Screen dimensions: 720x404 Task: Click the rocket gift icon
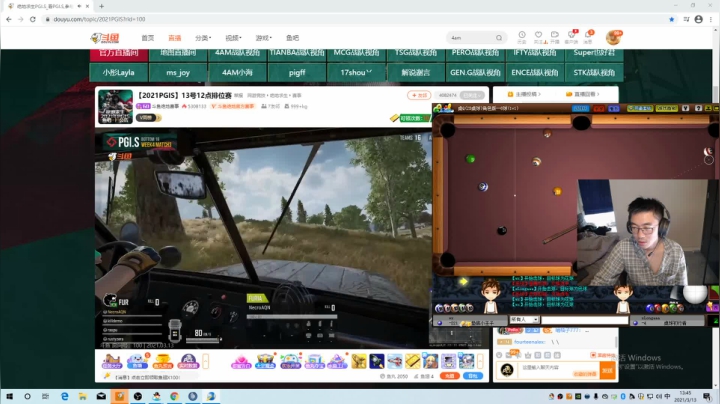tap(377, 361)
